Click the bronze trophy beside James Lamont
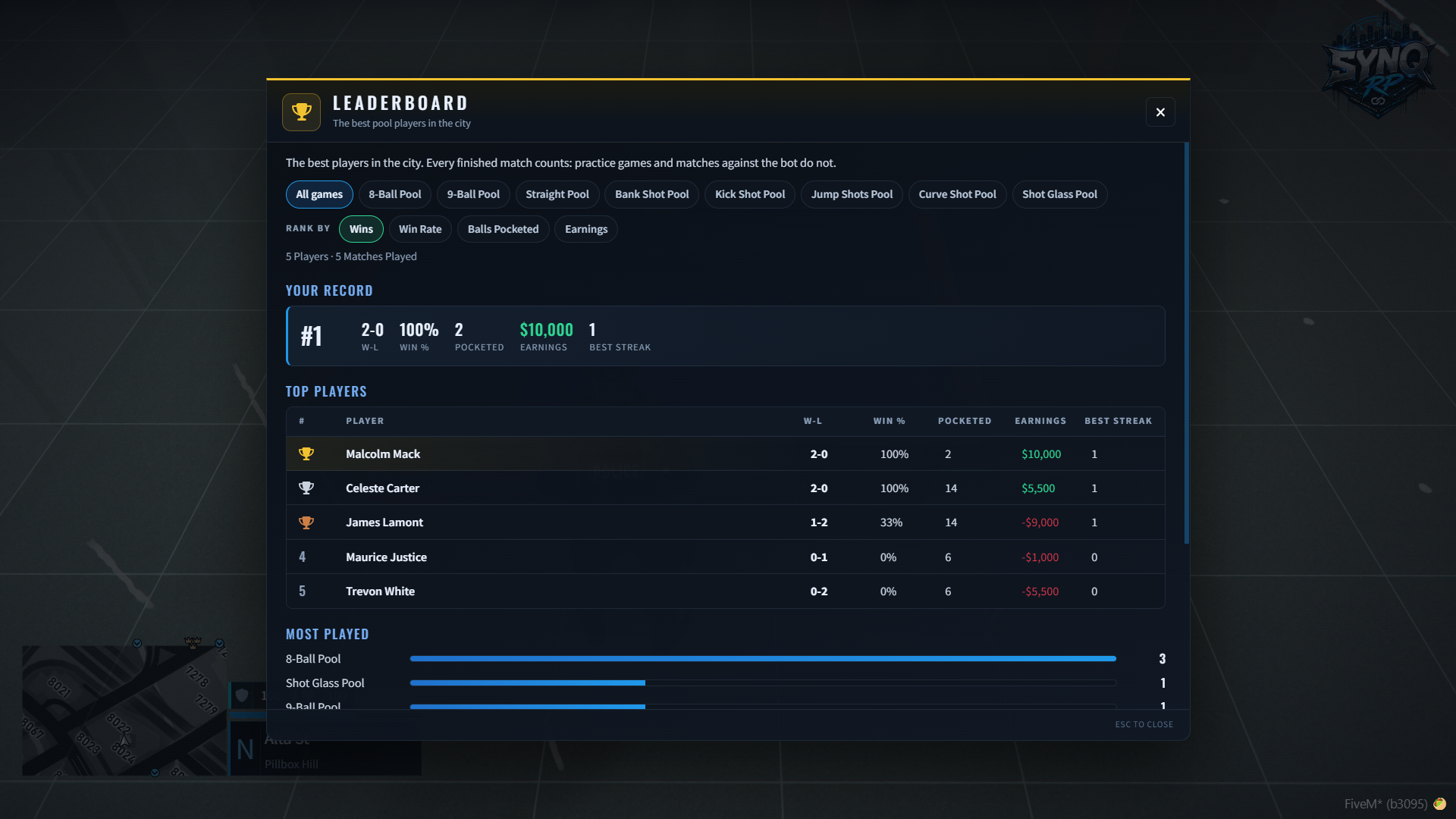The width and height of the screenshot is (1456, 819). point(306,522)
